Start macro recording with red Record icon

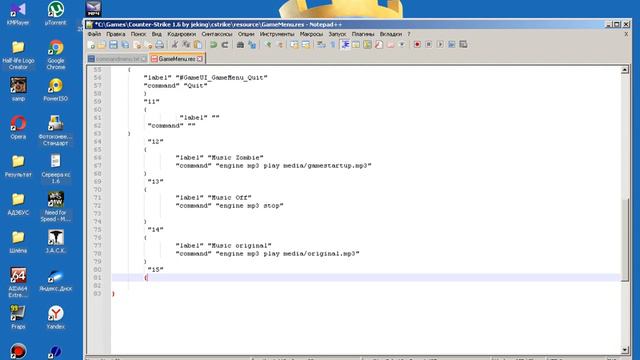pyautogui.click(x=417, y=45)
